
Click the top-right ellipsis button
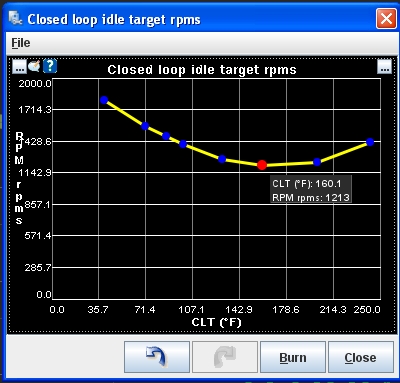point(385,66)
